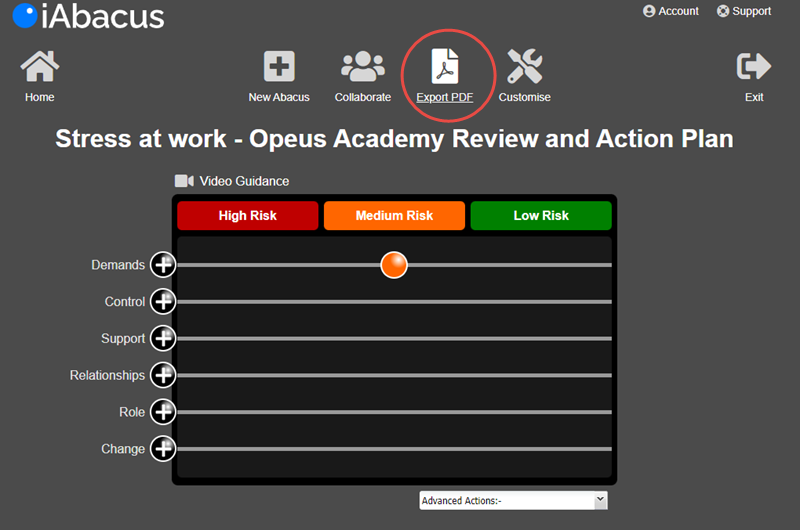The height and width of the screenshot is (530, 800).
Task: Expand the Change plus button
Action: (x=163, y=448)
